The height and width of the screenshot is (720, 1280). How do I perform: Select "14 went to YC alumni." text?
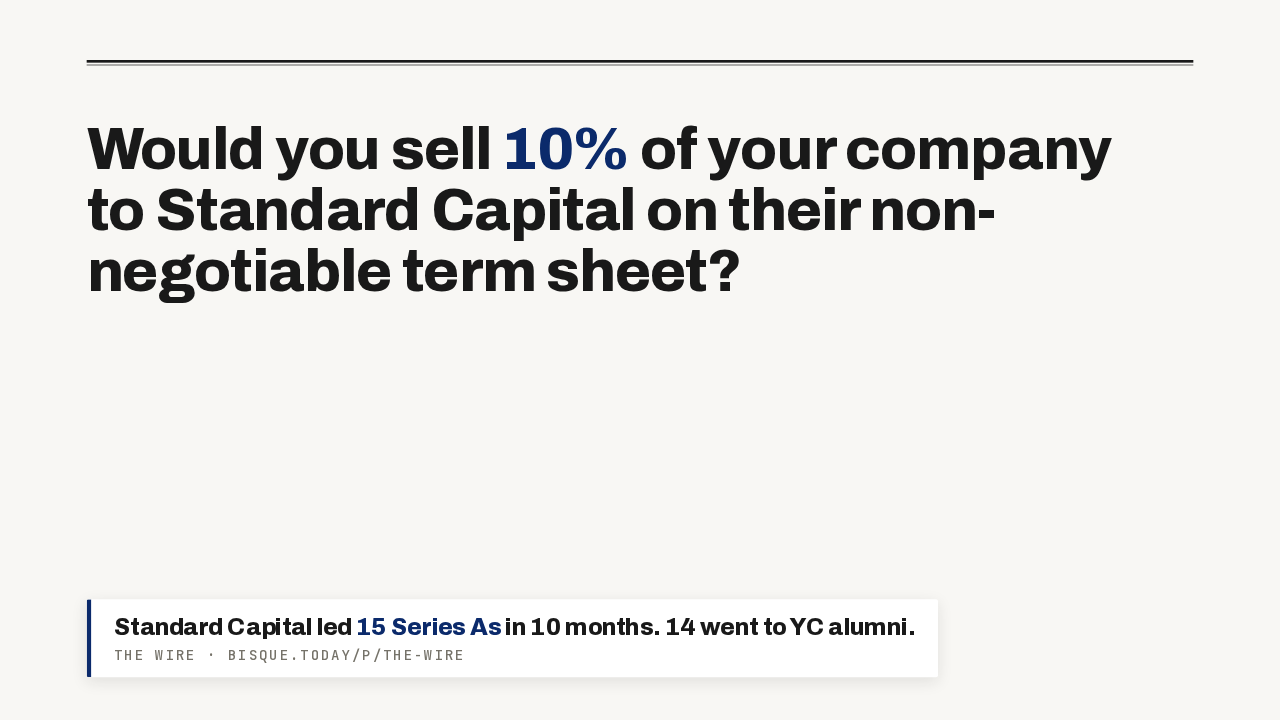(790, 627)
